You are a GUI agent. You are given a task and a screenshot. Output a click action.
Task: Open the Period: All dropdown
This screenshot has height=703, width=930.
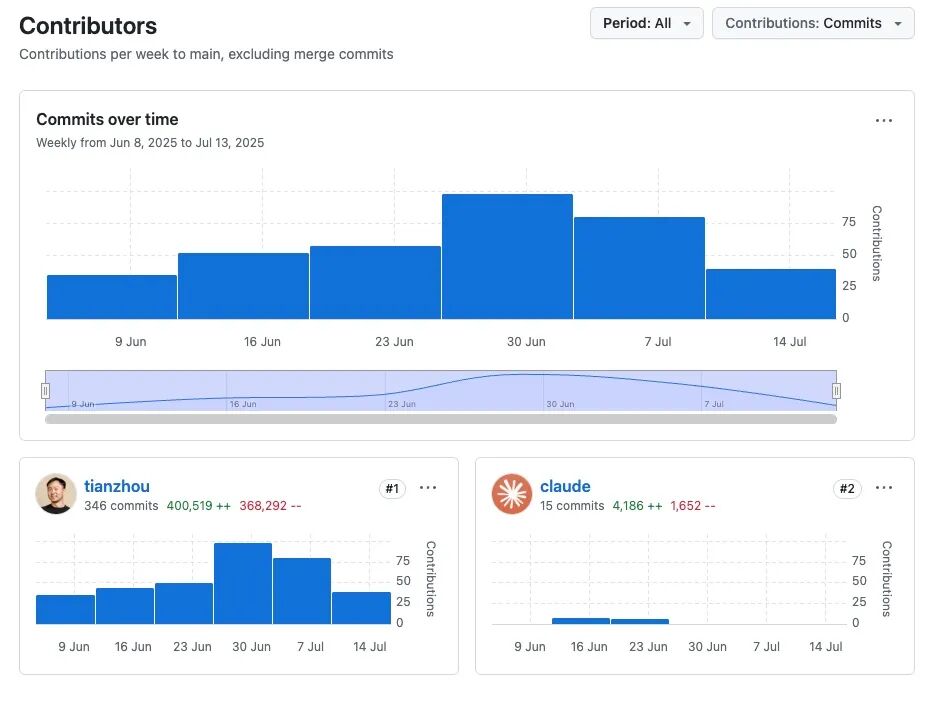(x=646, y=23)
